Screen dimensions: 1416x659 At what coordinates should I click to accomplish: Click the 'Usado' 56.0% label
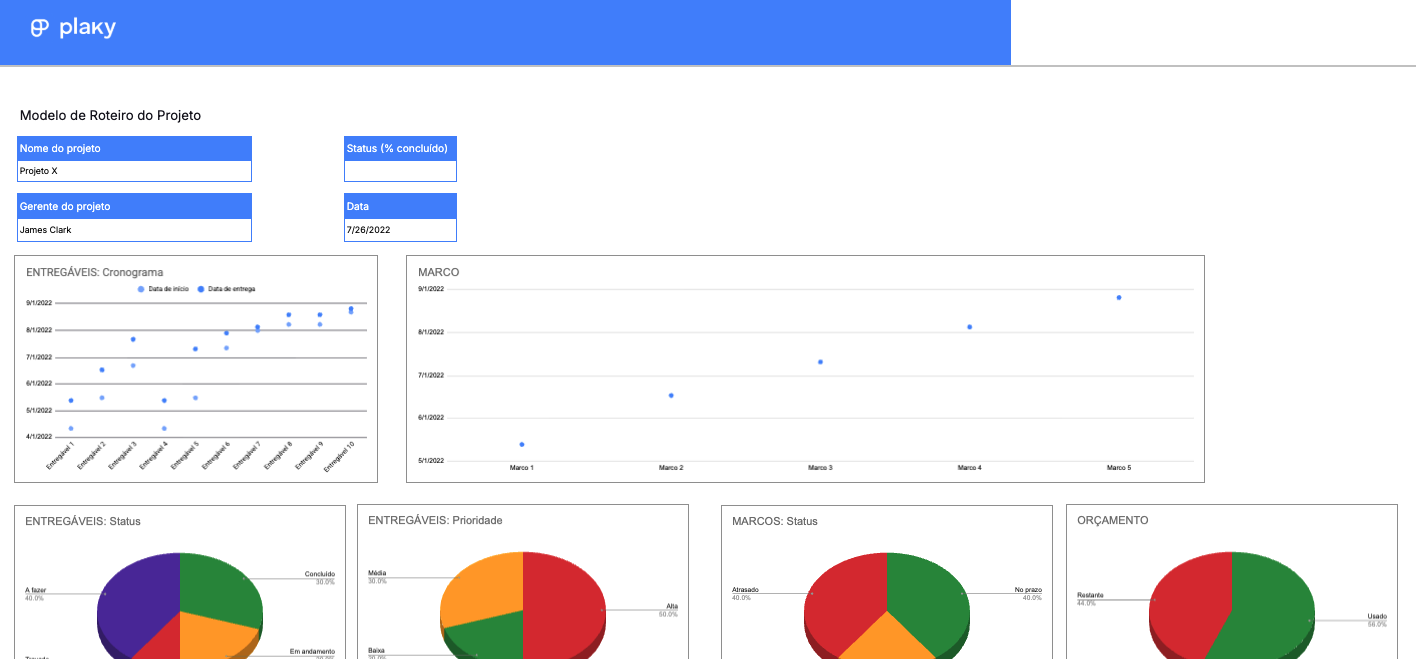pos(1377,619)
